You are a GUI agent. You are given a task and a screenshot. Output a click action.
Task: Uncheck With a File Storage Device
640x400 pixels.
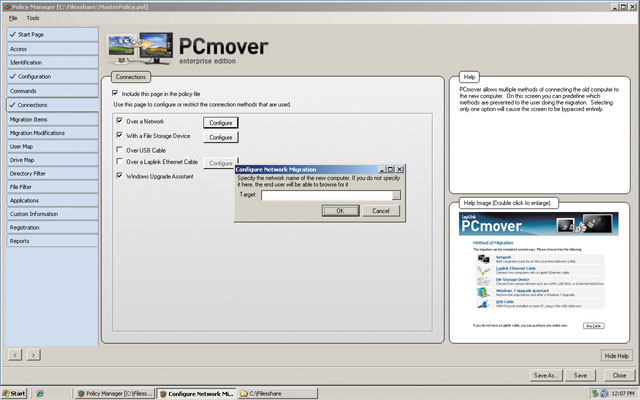(x=120, y=135)
